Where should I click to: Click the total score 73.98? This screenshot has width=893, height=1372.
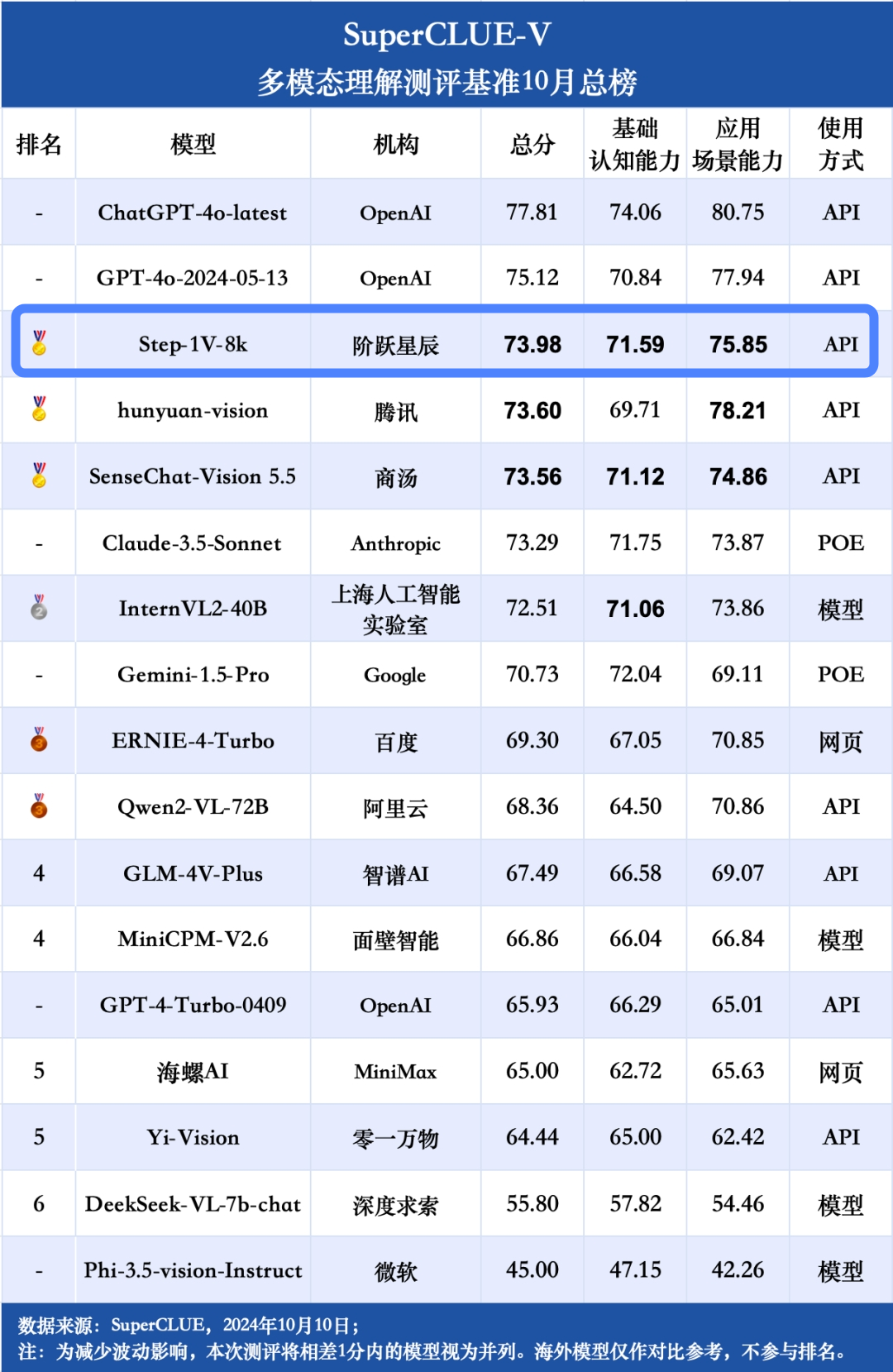[x=532, y=344]
